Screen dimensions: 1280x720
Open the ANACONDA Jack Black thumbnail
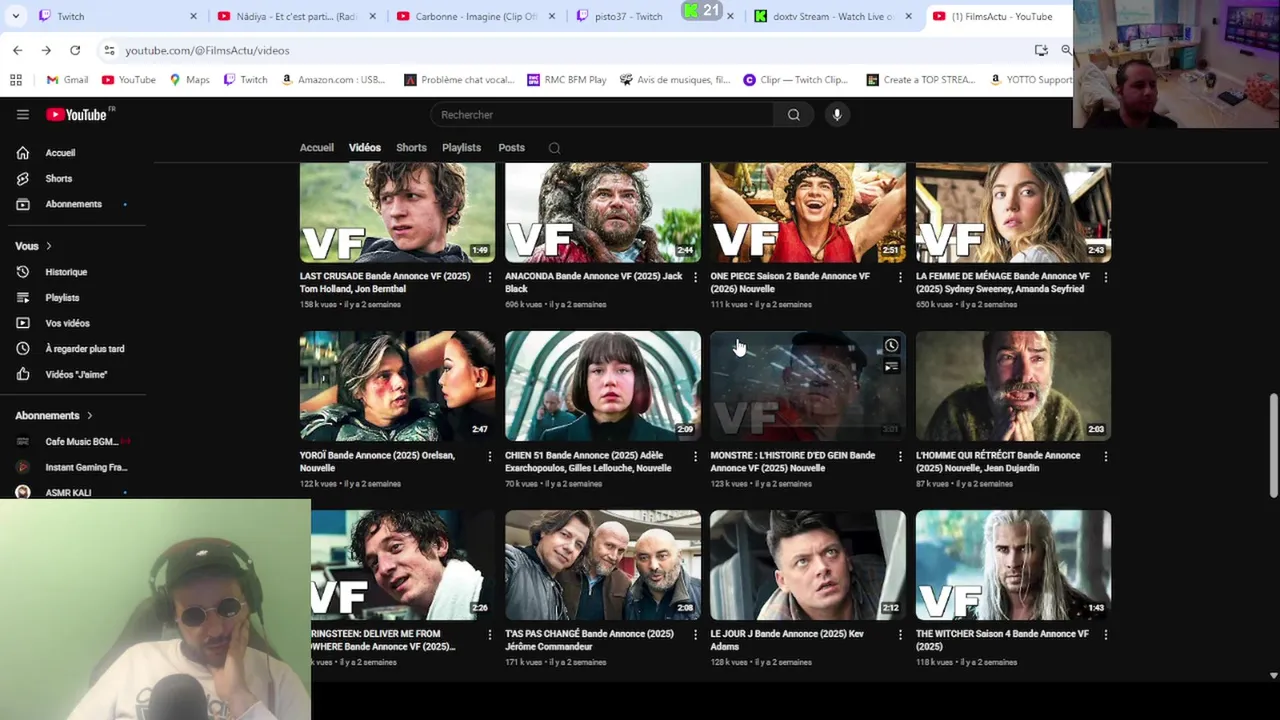(x=603, y=212)
